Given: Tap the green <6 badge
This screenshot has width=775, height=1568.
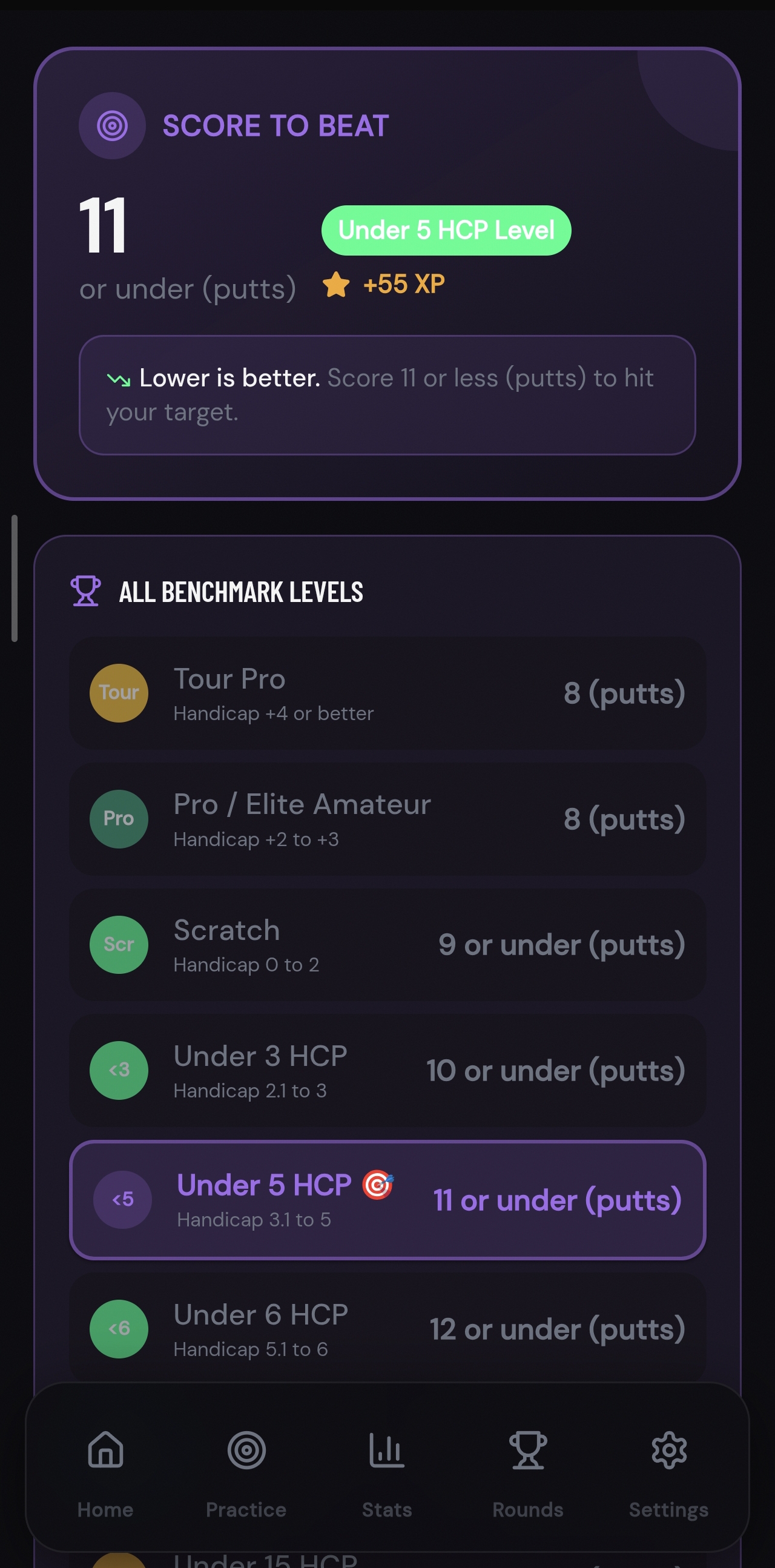Looking at the screenshot, I should (x=119, y=1329).
